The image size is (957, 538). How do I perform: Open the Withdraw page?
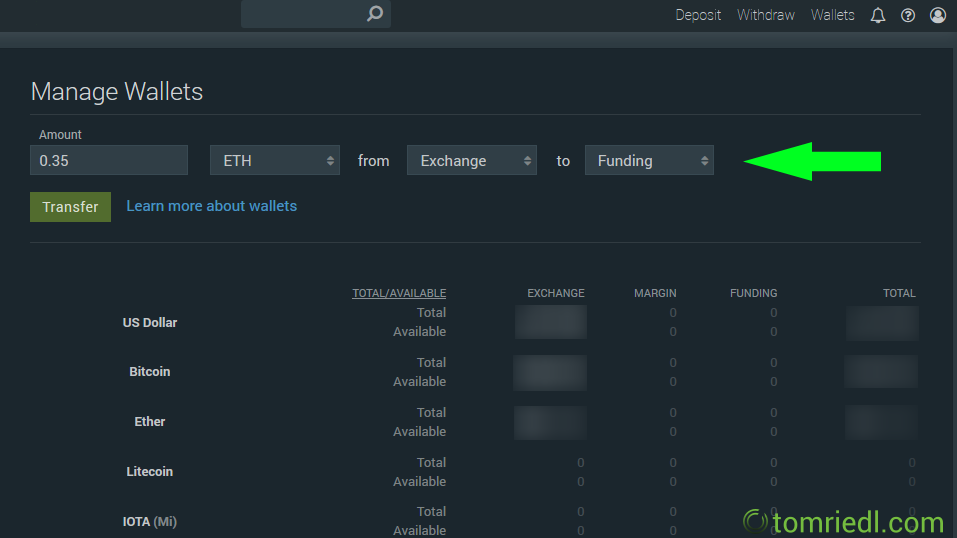click(x=765, y=15)
